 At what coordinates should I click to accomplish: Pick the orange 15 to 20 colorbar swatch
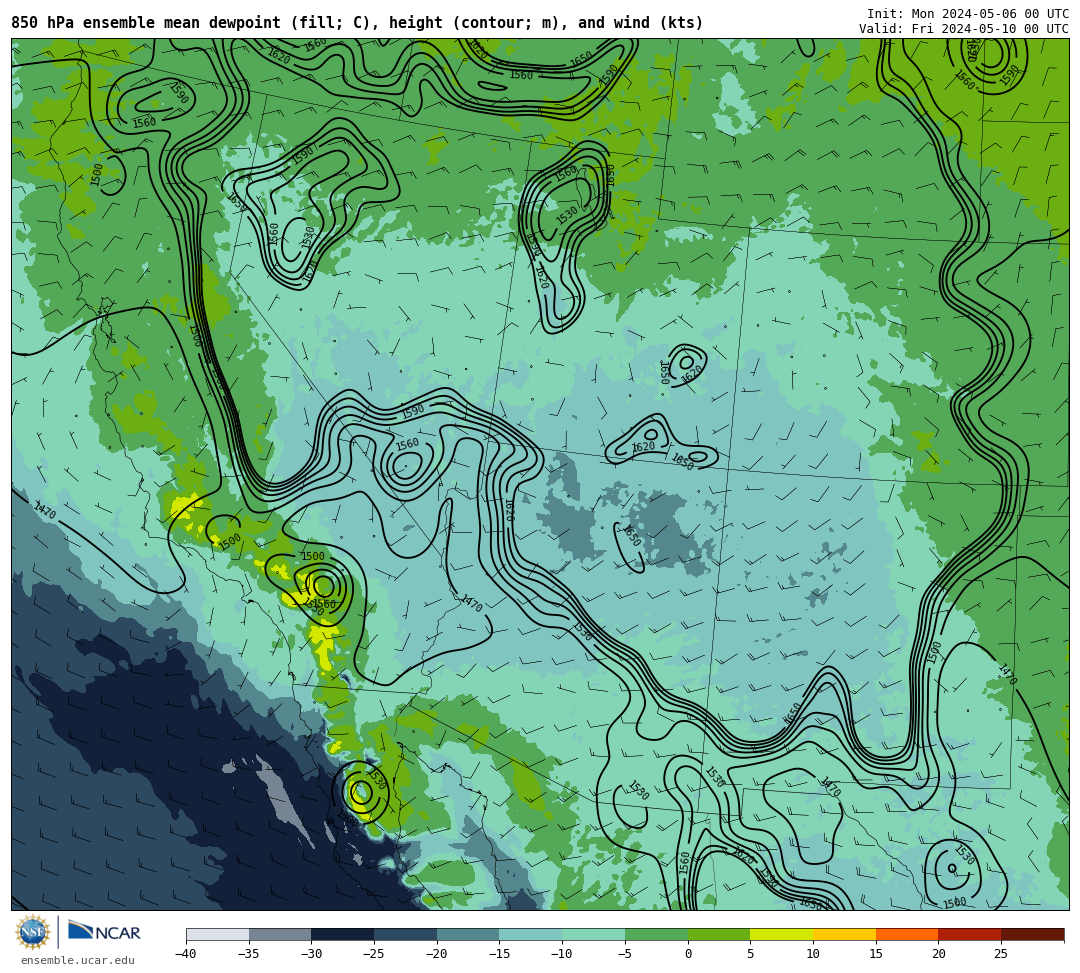pyautogui.click(x=907, y=934)
